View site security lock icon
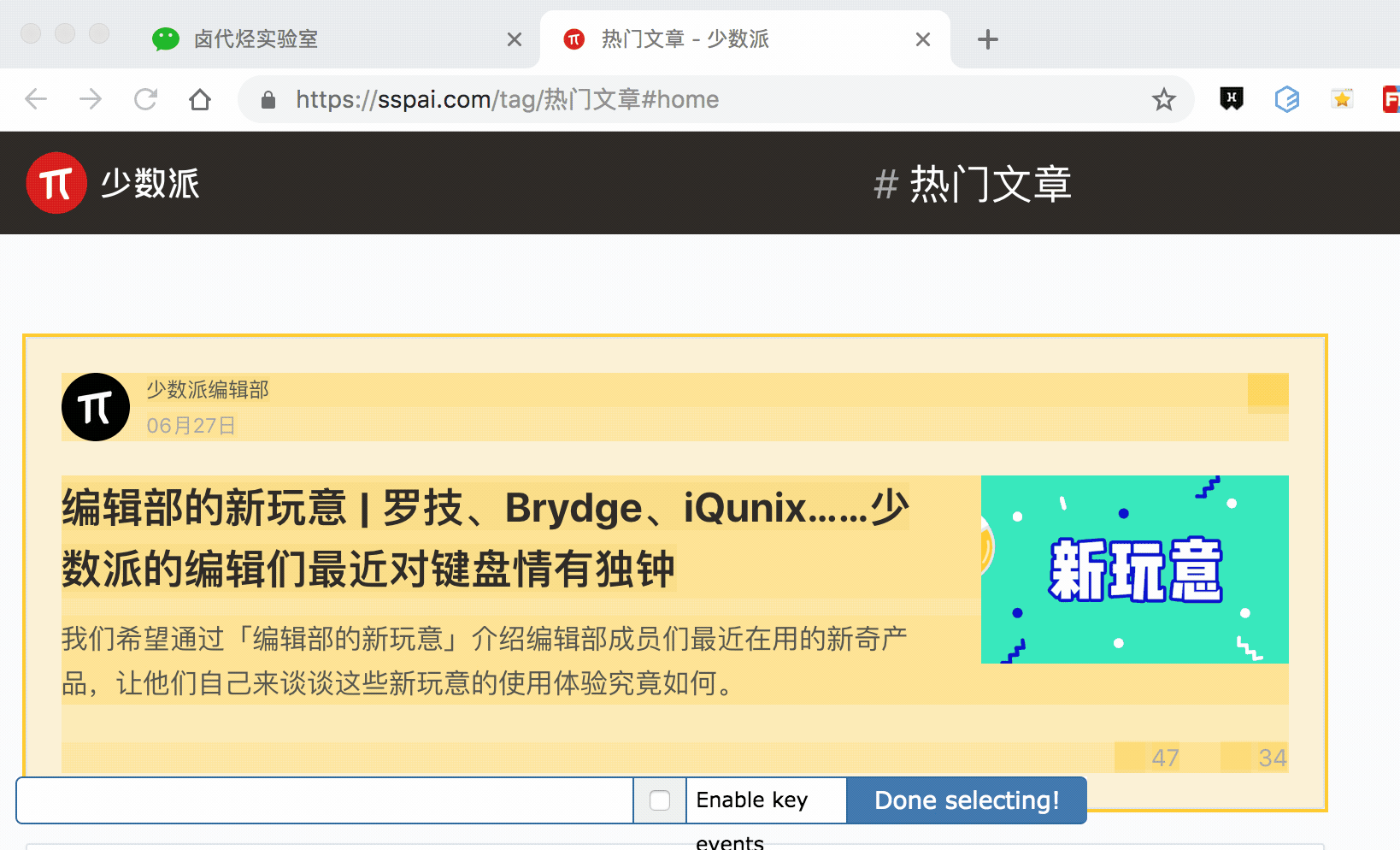 [x=268, y=100]
